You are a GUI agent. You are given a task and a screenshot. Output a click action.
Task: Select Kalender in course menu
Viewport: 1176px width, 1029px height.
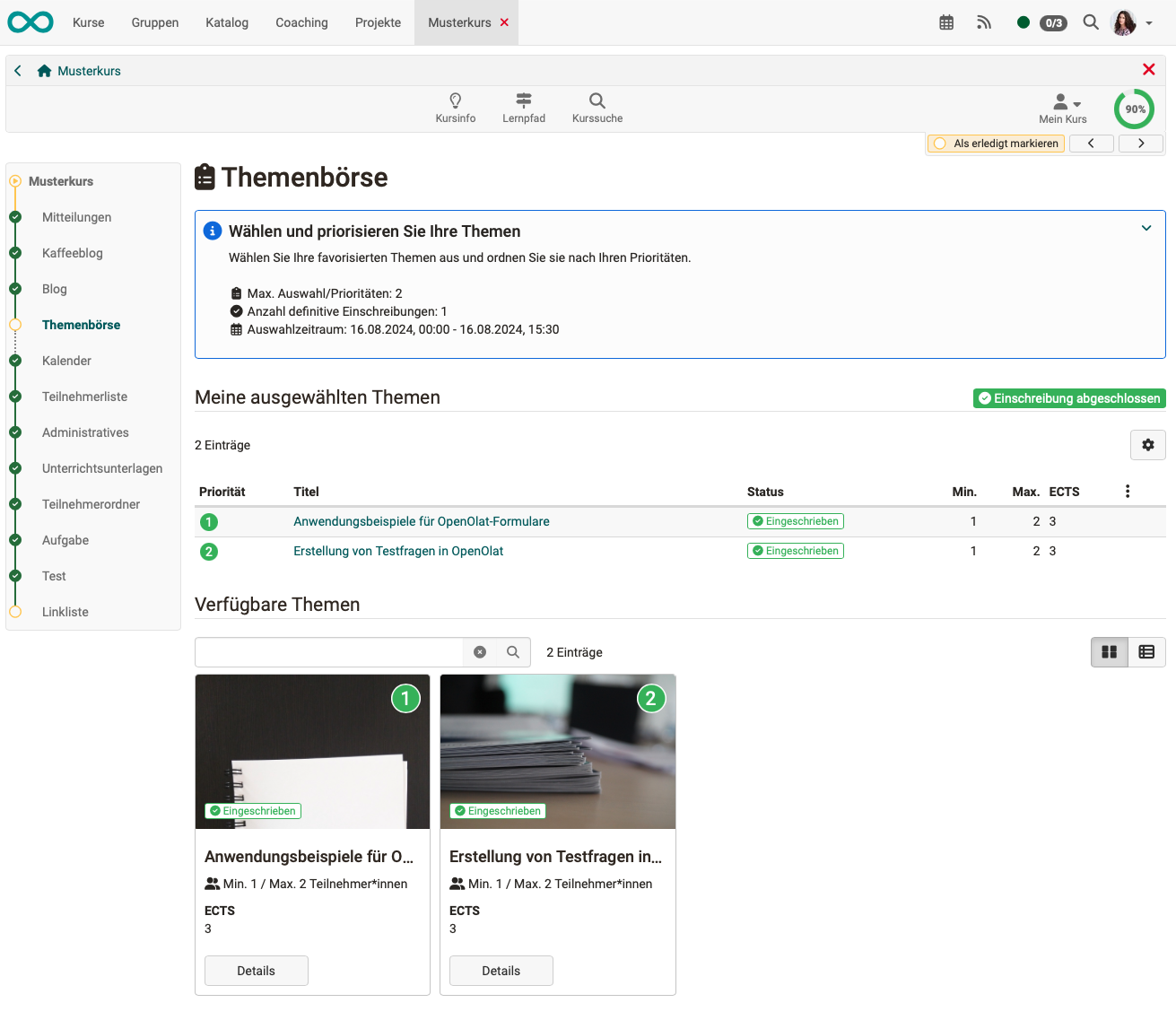(x=66, y=361)
